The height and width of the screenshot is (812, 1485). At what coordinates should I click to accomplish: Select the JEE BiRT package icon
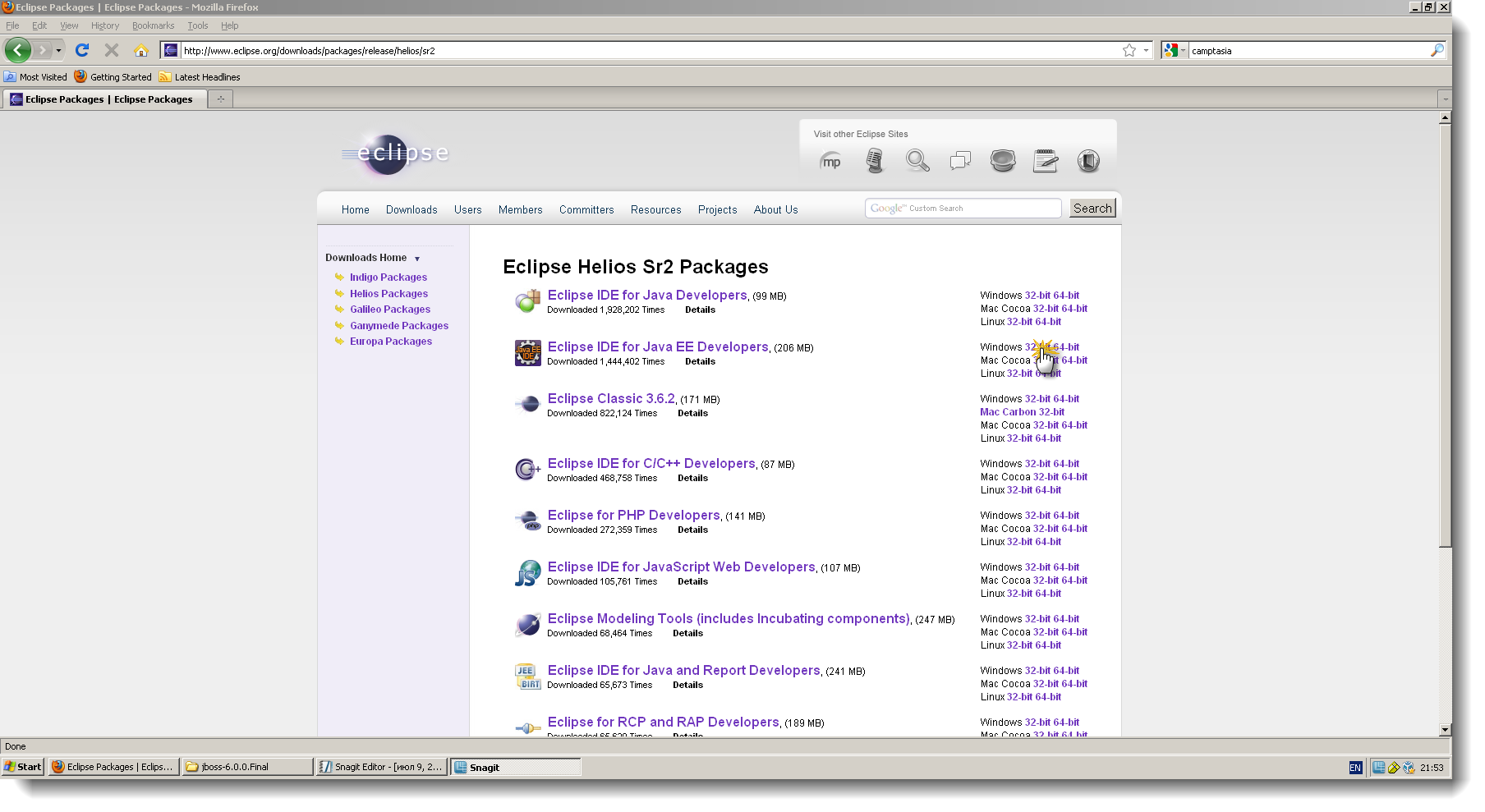coord(528,676)
